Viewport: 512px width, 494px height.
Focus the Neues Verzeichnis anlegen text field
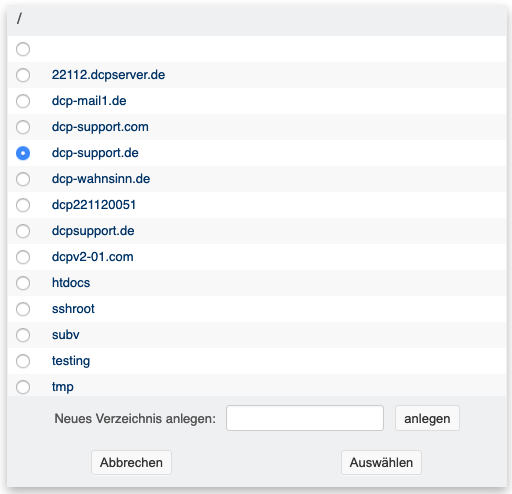(x=305, y=418)
